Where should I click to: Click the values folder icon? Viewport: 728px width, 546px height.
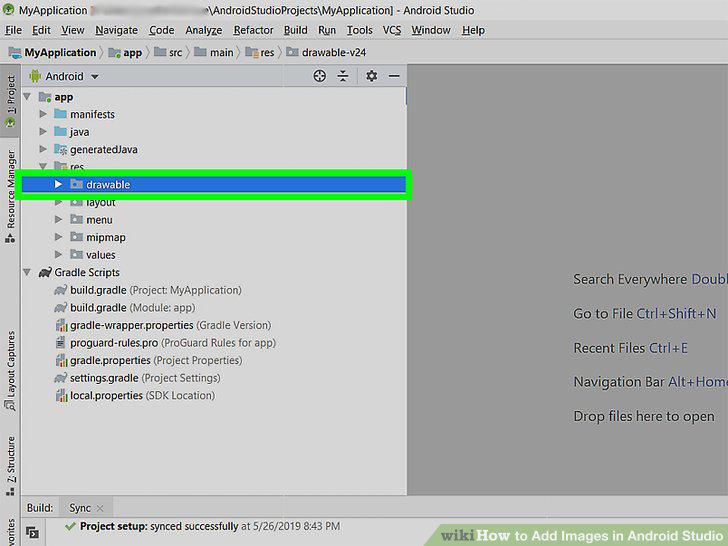pyautogui.click(x=77, y=254)
